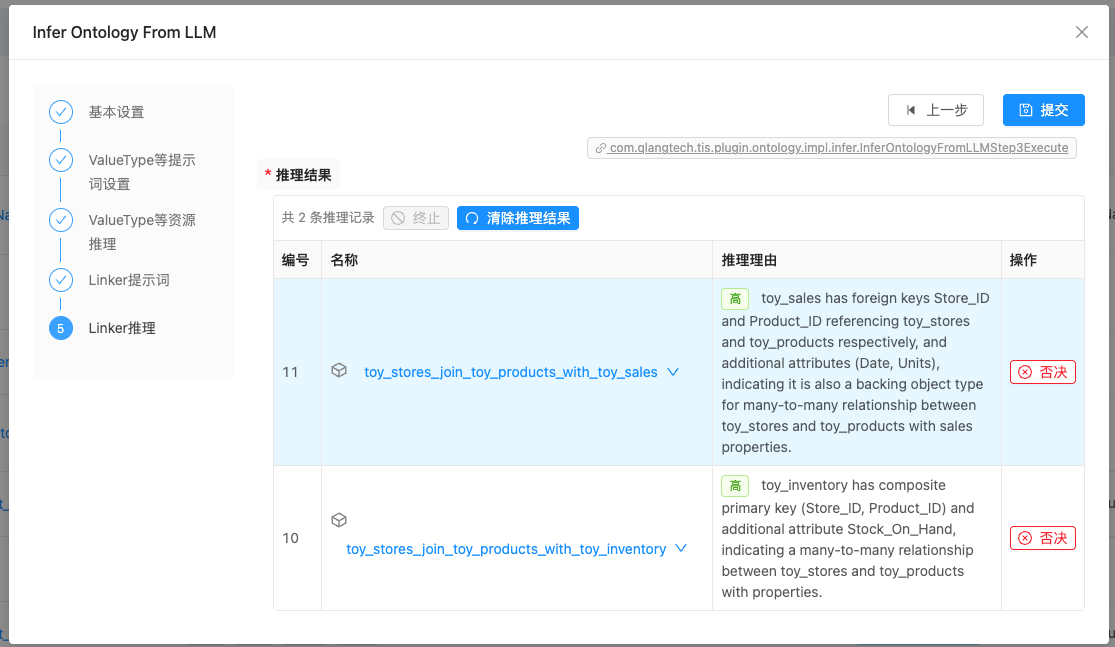Select the 基本设置 step check icon
The height and width of the screenshot is (647, 1115).
point(61,112)
